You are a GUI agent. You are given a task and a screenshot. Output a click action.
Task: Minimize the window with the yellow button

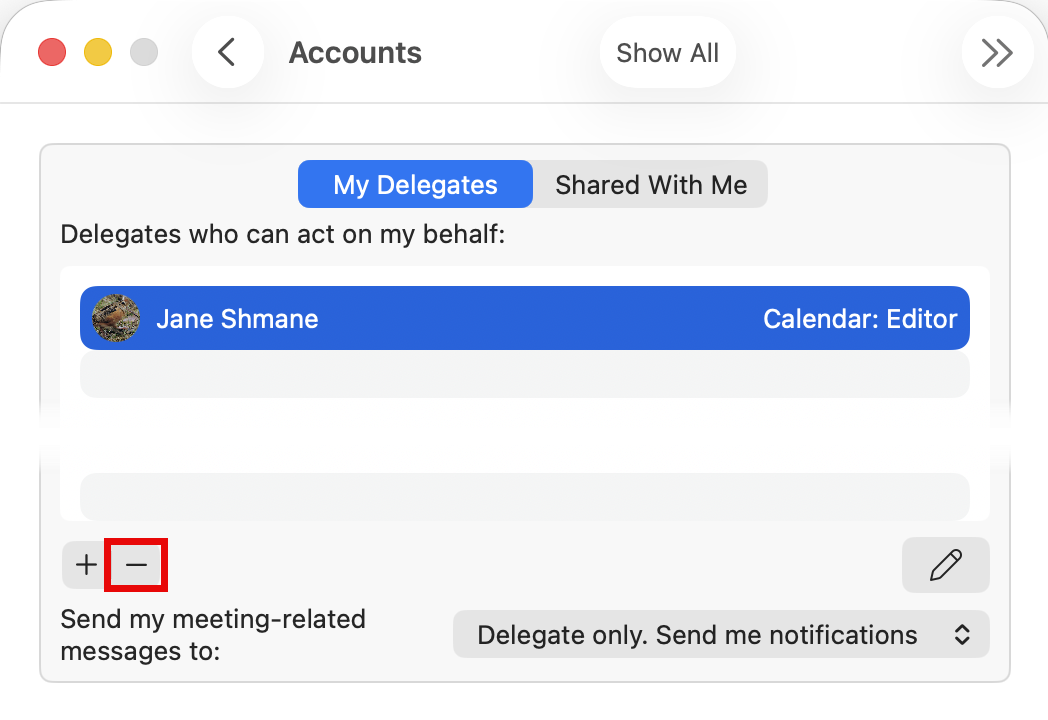97,52
